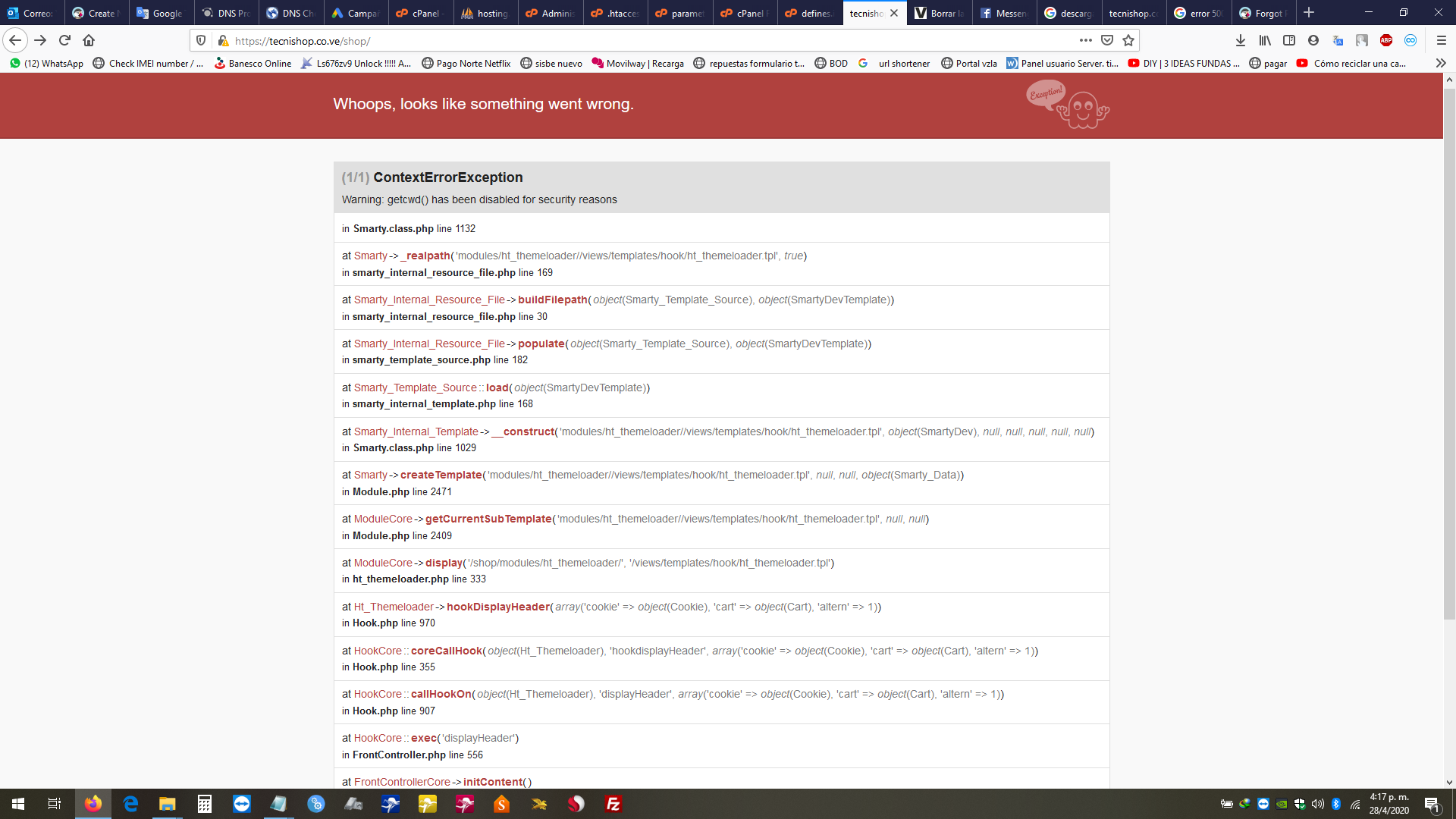Bookmark this page with star icon
Viewport: 1456px width, 819px height.
tap(1128, 40)
